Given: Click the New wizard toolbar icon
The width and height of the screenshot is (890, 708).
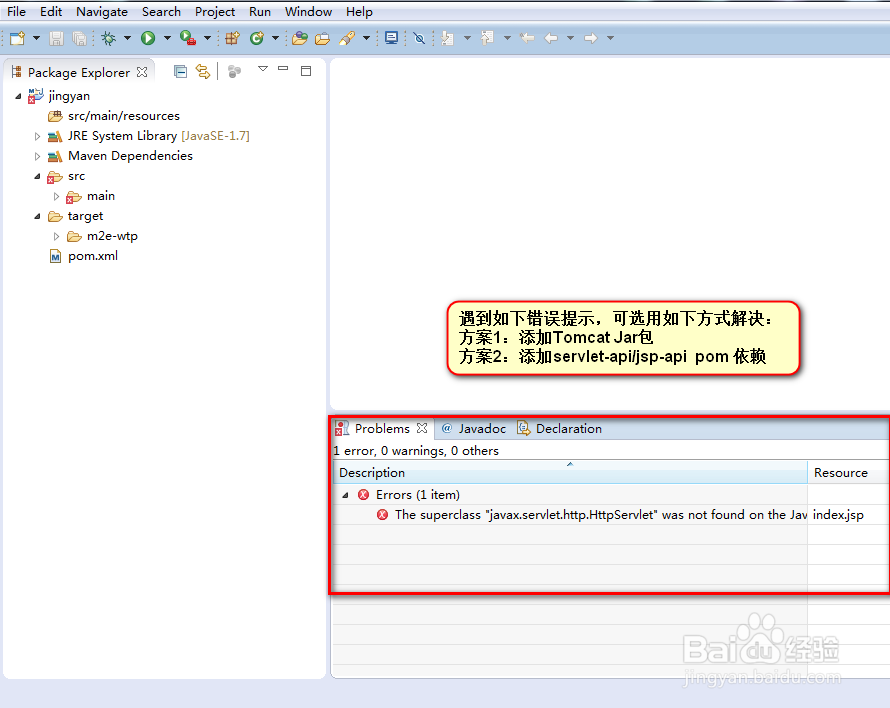Looking at the screenshot, I should 17,38.
